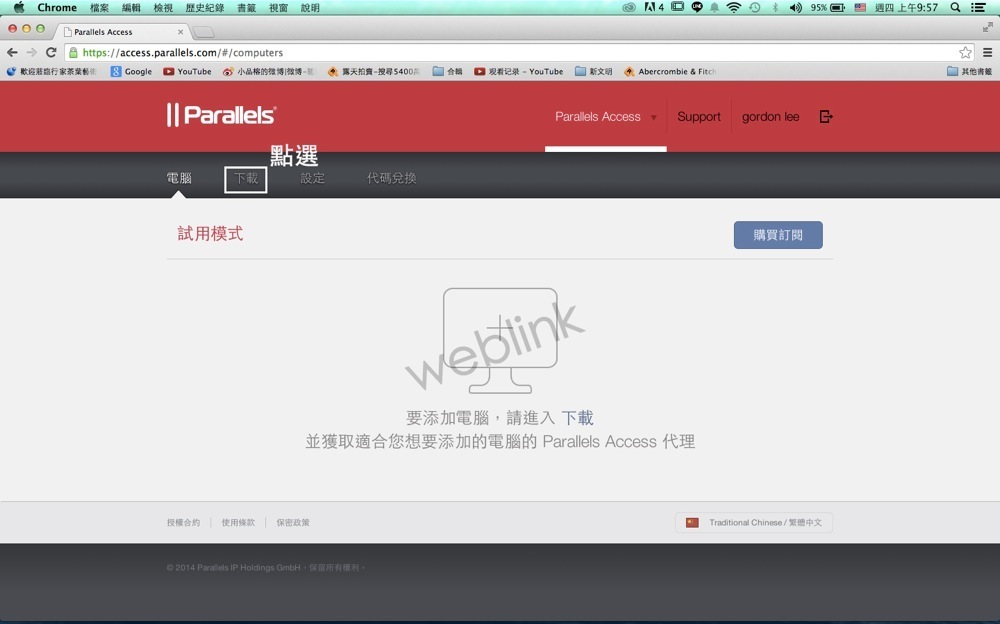The height and width of the screenshot is (624, 1000).
Task: Open the 保密政策 footer link
Action: [293, 523]
